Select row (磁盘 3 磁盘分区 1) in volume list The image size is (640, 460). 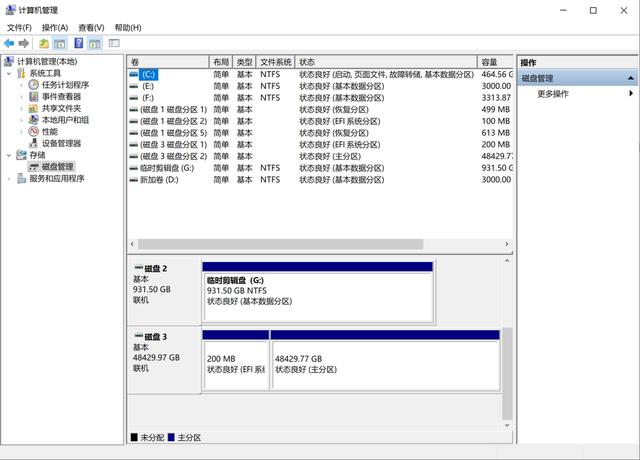pyautogui.click(x=320, y=144)
